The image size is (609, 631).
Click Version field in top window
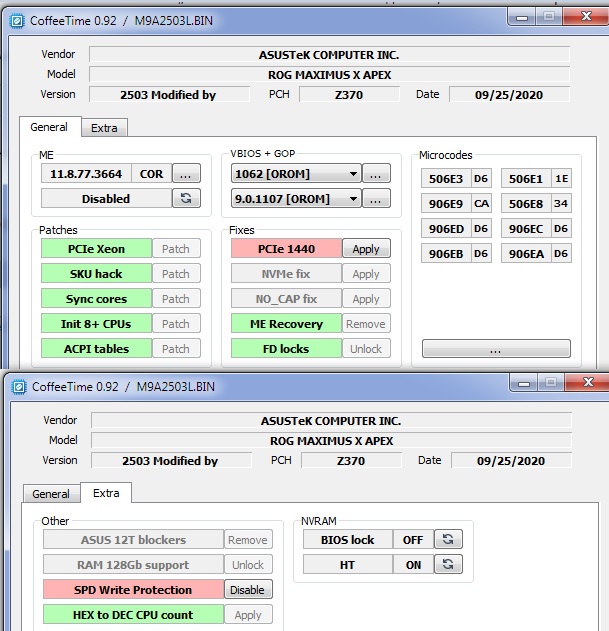tap(169, 94)
